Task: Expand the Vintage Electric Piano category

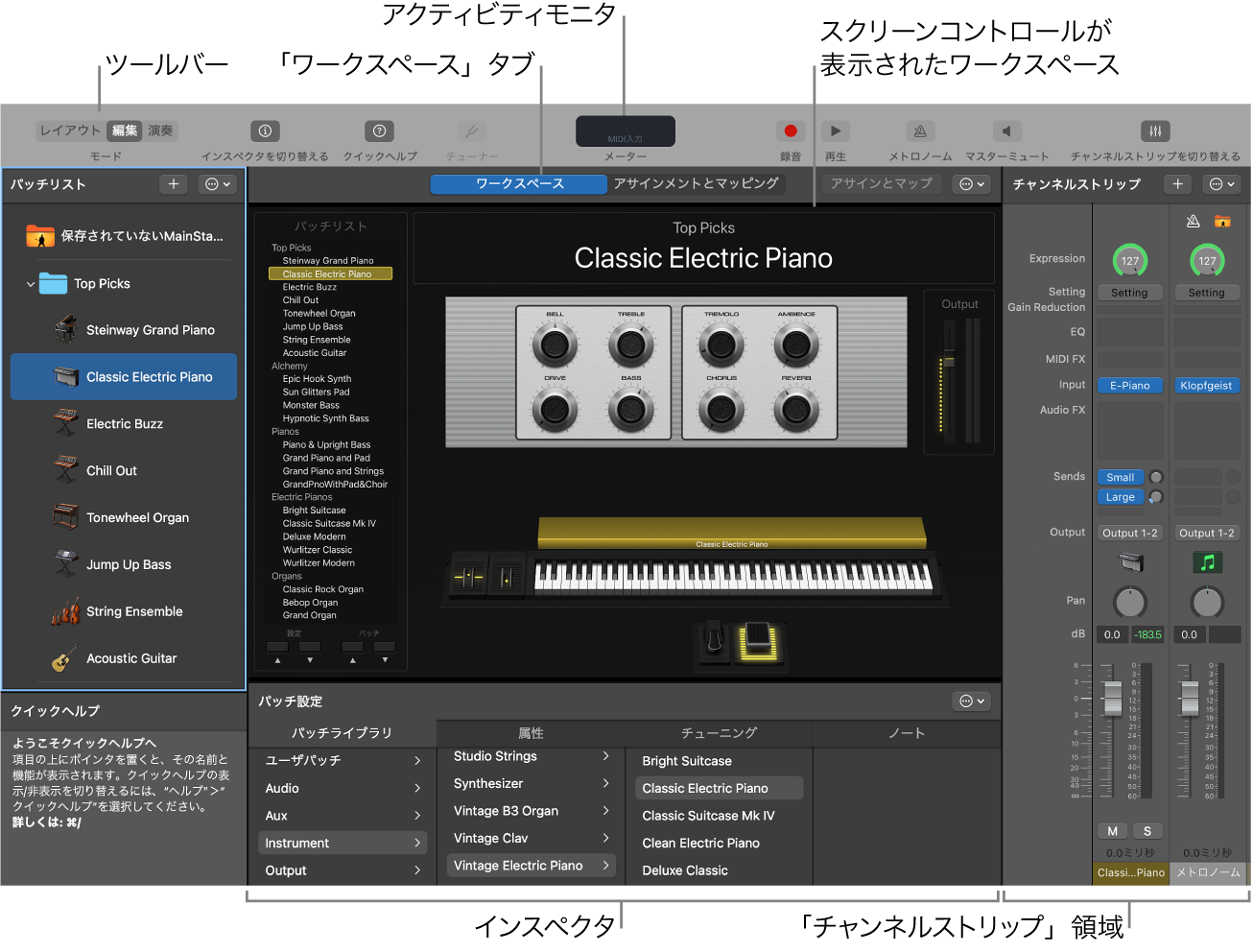Action: (530, 865)
